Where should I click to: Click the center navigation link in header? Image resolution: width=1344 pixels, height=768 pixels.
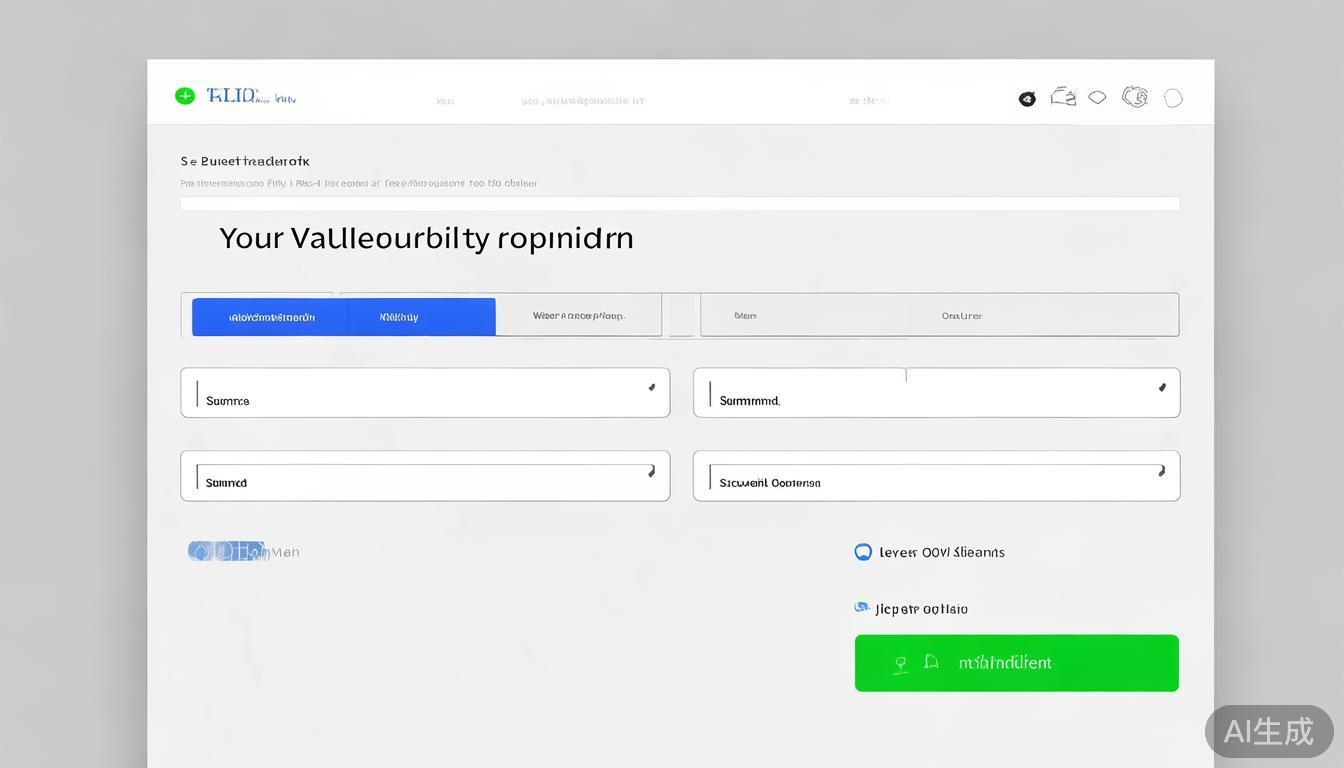point(582,101)
